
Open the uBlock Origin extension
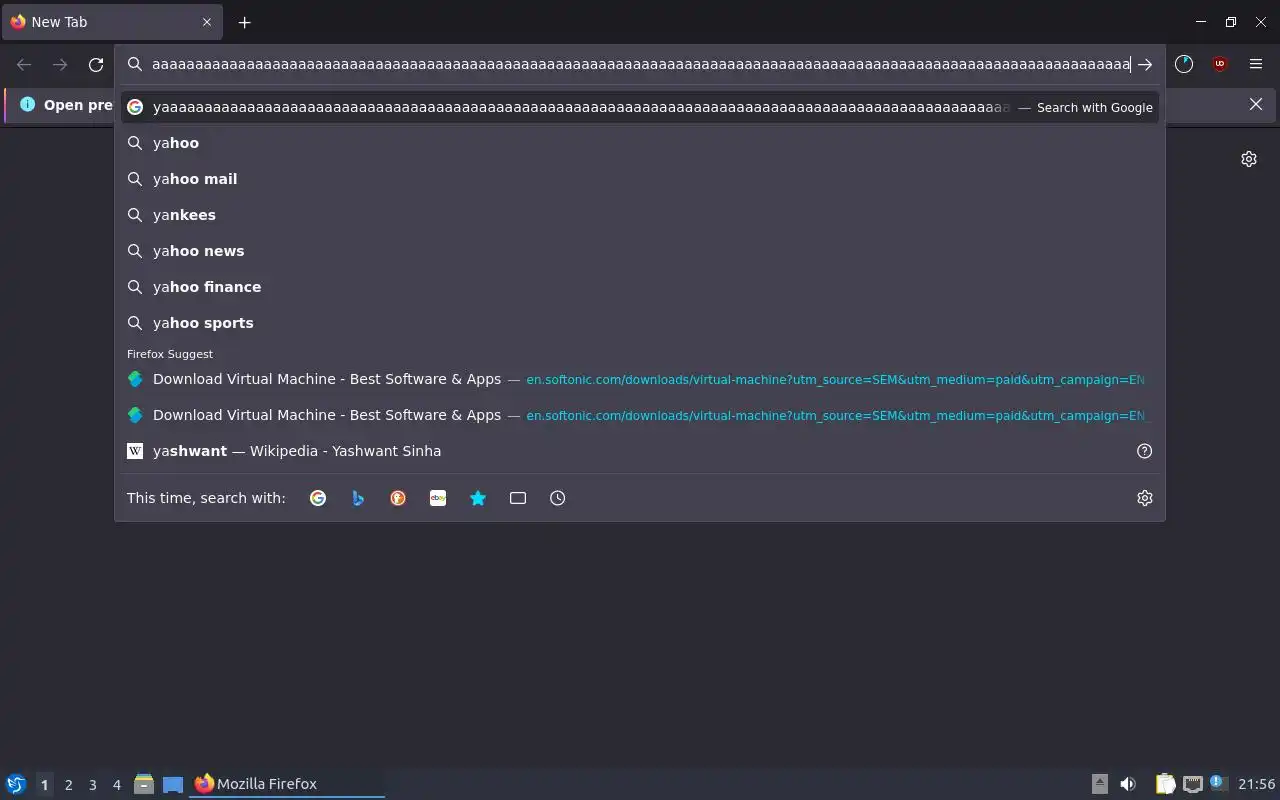[1219, 64]
